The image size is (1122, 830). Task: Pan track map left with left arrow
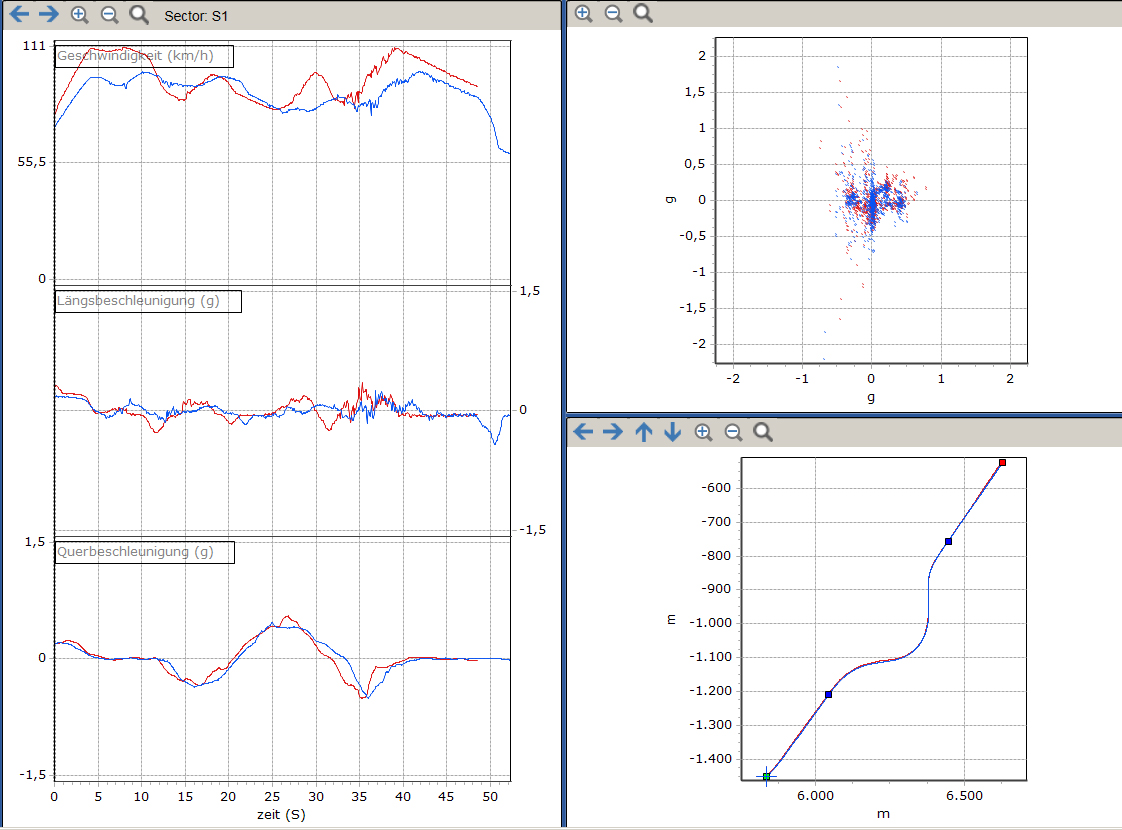tap(584, 432)
